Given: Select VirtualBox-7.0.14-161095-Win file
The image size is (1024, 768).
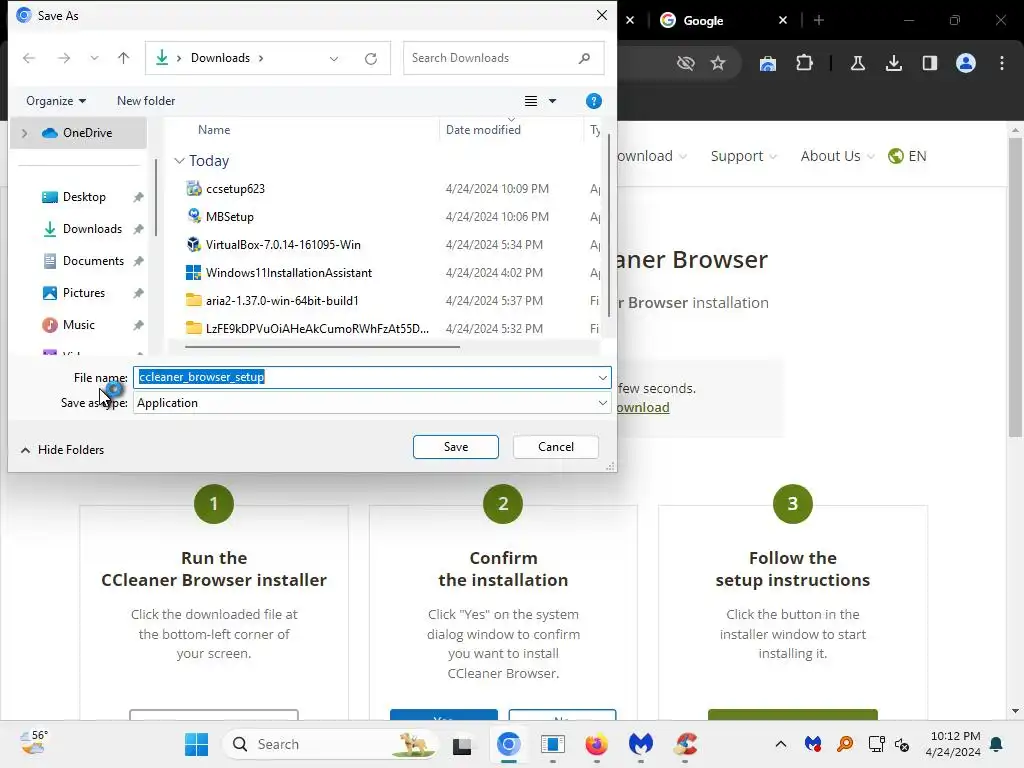Looking at the screenshot, I should click(x=283, y=245).
